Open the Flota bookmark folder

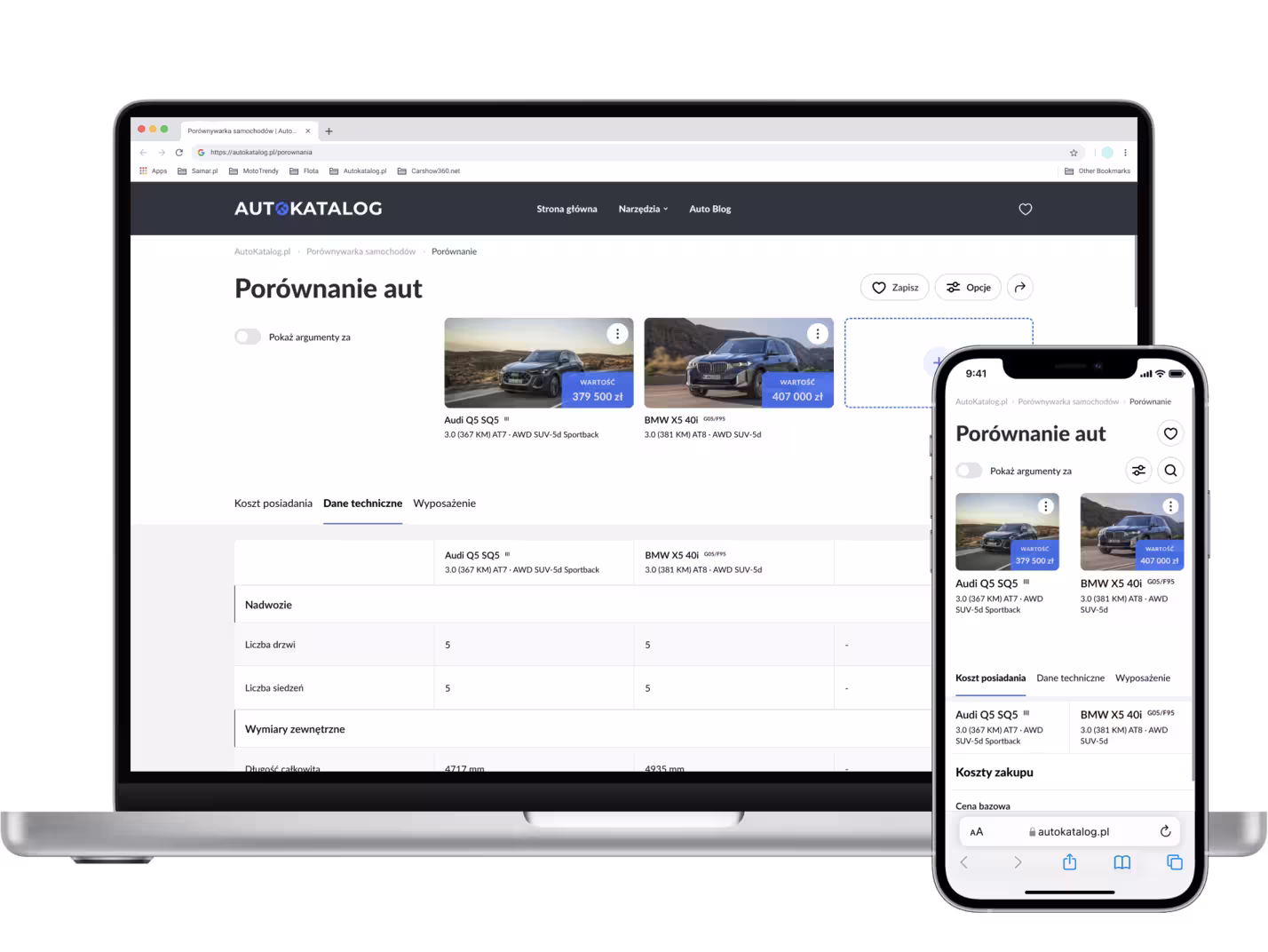[304, 171]
